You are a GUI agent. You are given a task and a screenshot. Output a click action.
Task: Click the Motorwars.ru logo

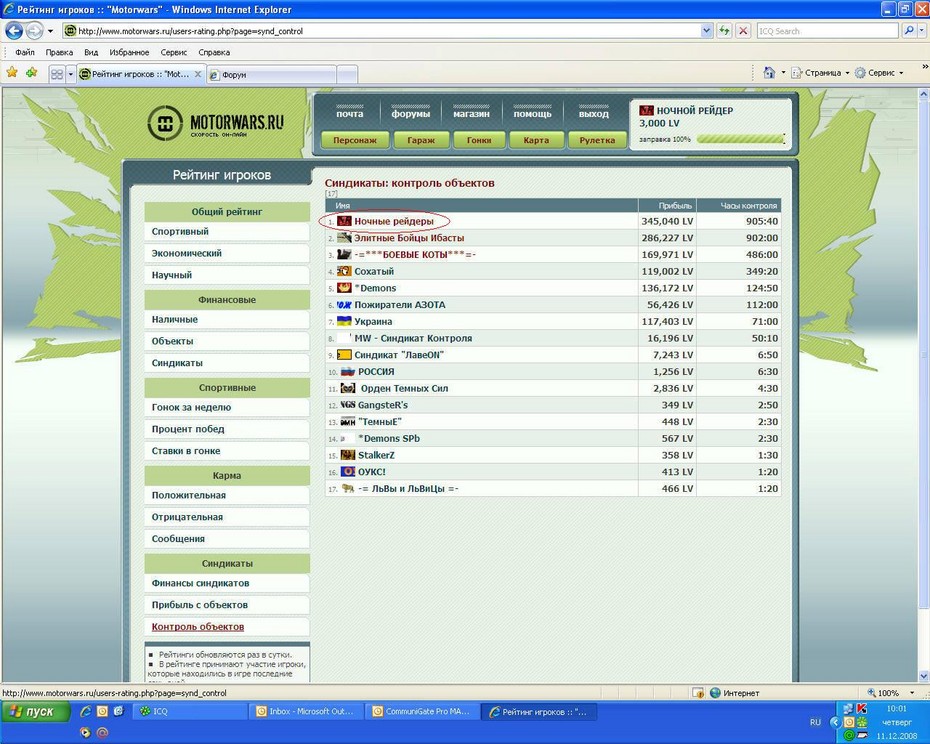pos(216,123)
